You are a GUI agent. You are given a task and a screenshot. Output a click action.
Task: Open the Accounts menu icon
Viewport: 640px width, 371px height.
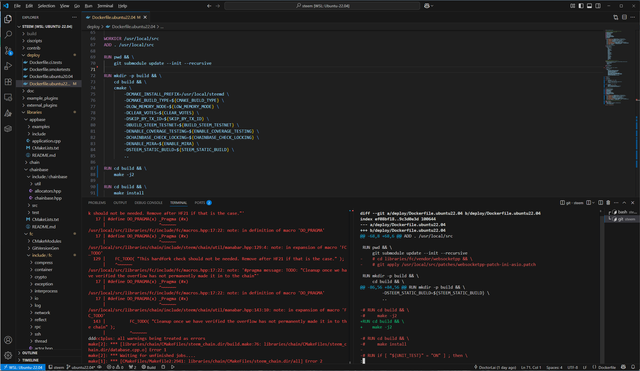point(8,340)
